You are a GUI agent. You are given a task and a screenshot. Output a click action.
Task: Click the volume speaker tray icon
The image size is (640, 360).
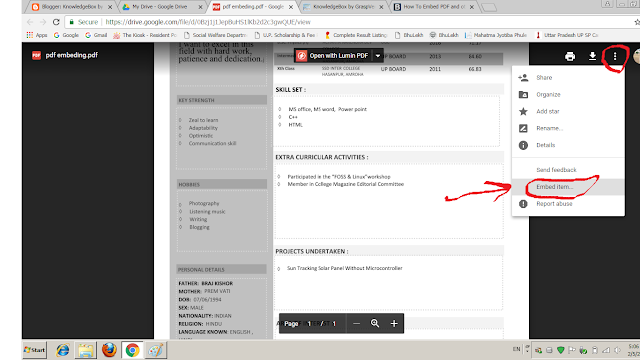click(x=618, y=350)
